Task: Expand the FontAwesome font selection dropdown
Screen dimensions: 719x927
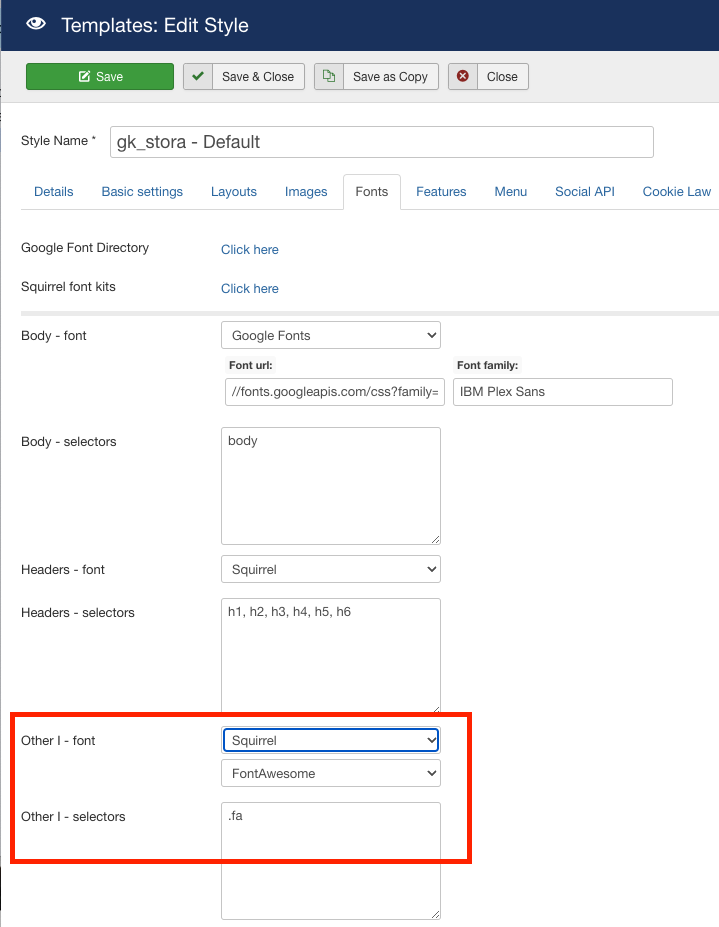Action: [330, 773]
